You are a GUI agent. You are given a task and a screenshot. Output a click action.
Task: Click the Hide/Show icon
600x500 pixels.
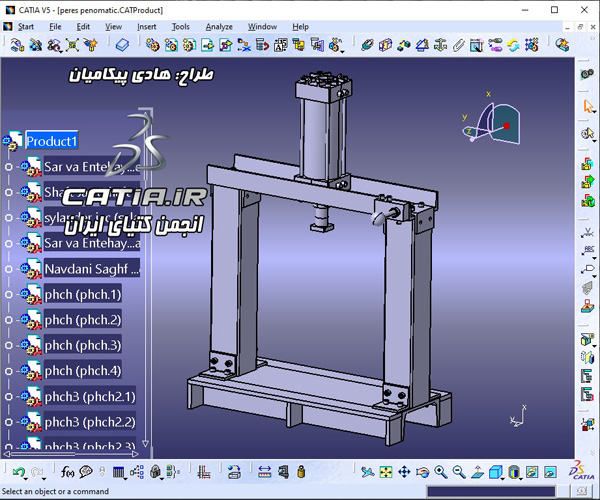[x=532, y=472]
